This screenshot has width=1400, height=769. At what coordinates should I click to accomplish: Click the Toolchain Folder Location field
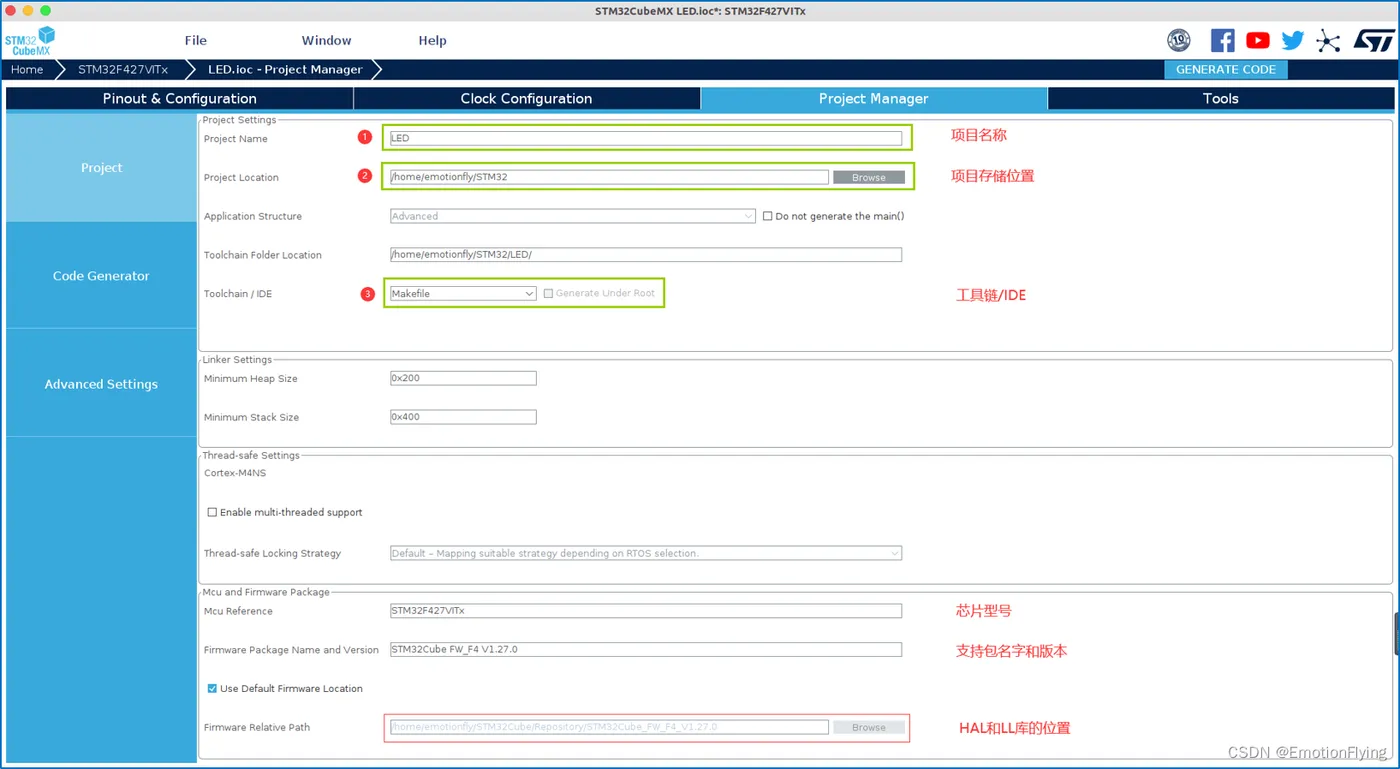[646, 255]
